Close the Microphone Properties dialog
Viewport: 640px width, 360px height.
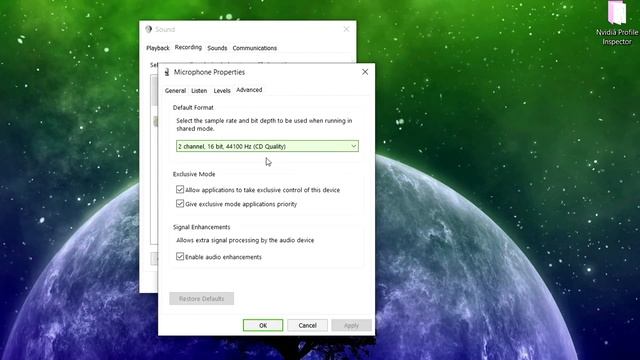point(365,72)
